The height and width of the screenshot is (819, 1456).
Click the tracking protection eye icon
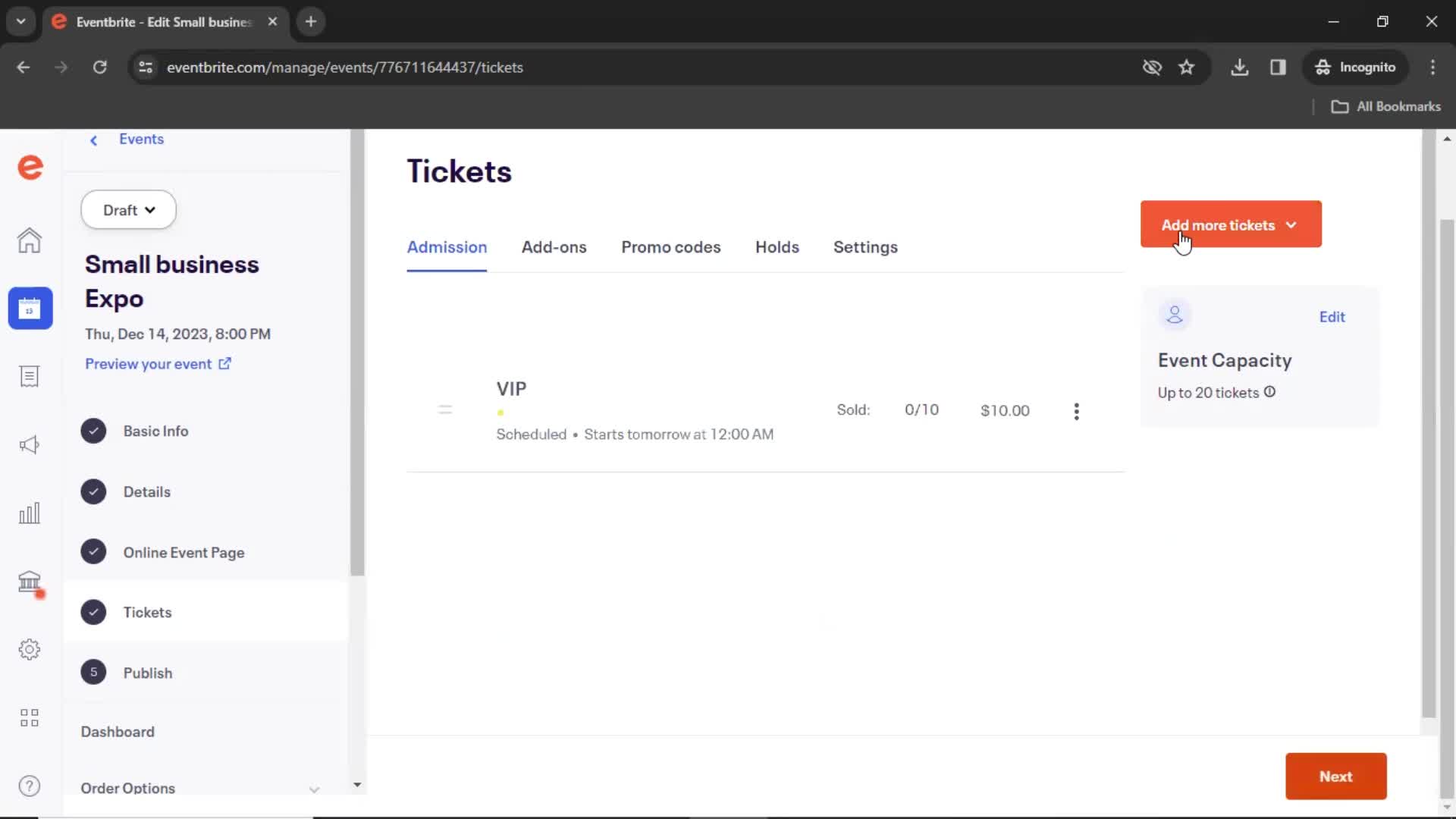[1152, 67]
